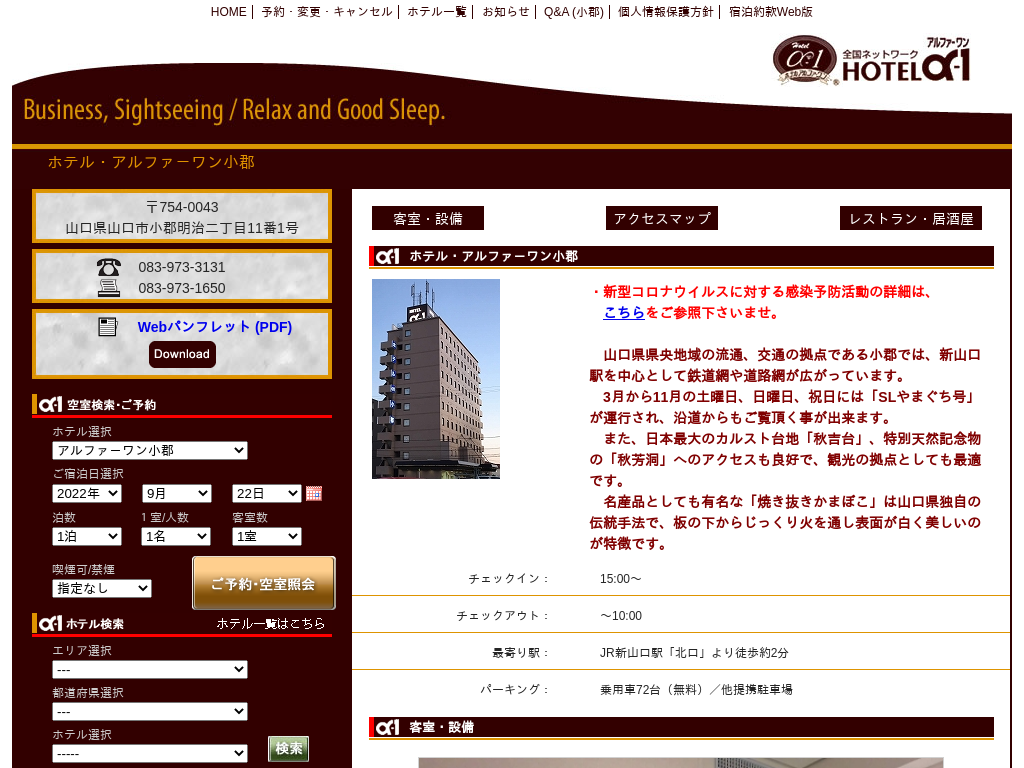
Task: Open Webパンフレット (PDF) link
Action: [x=214, y=327]
